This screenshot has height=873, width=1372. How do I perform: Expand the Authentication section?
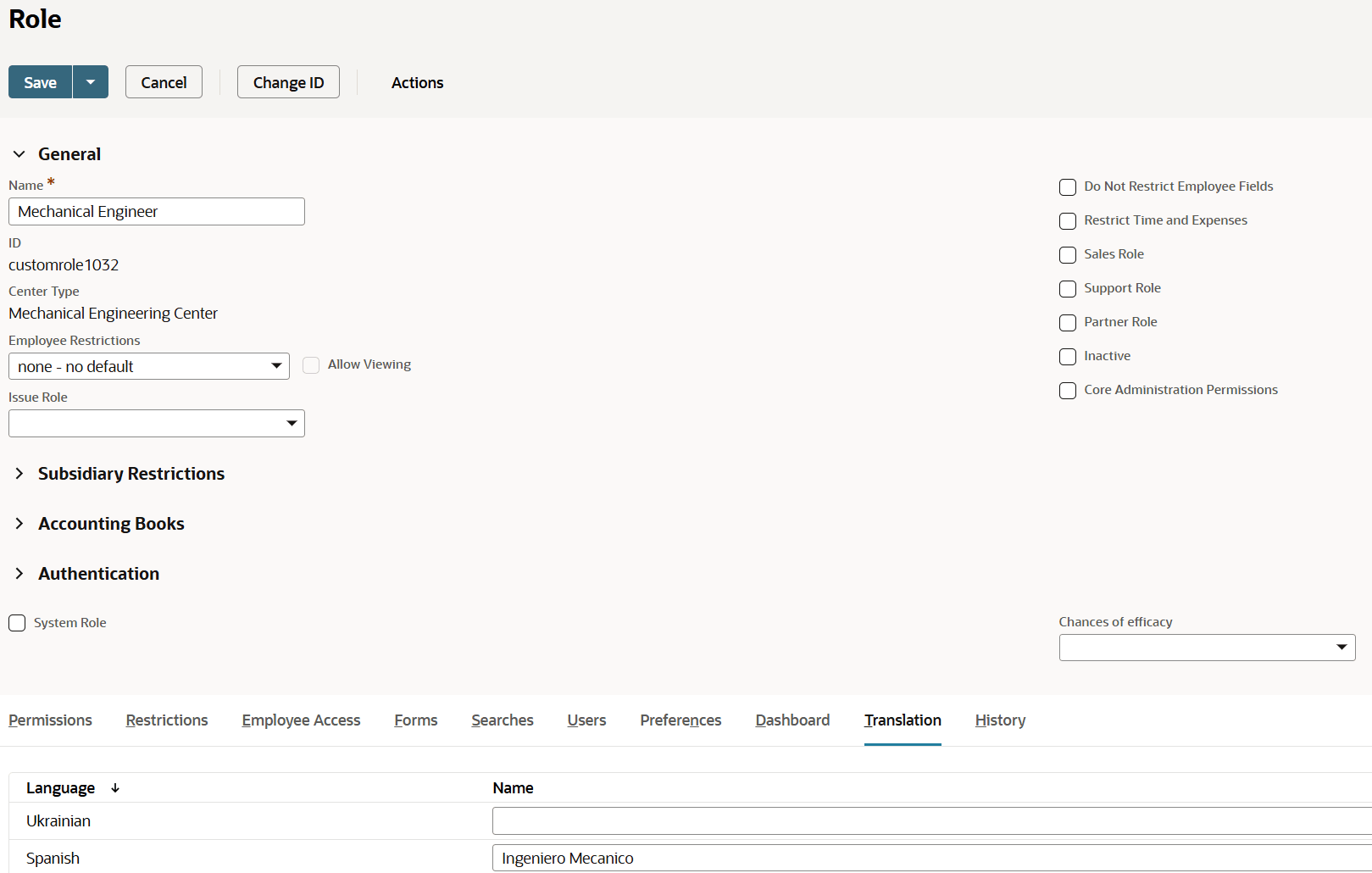click(x=19, y=573)
